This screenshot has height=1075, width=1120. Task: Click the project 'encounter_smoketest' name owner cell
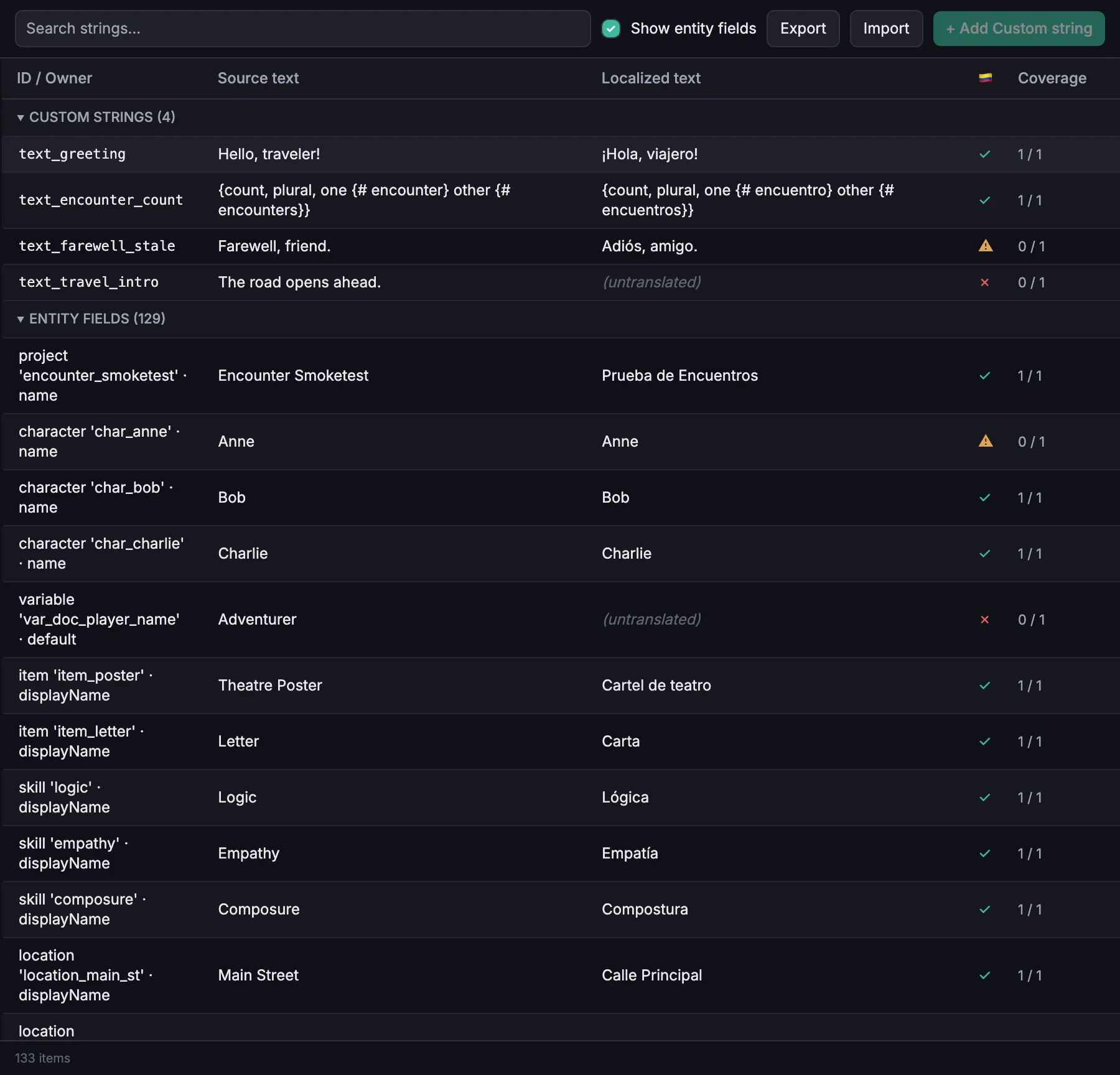pyautogui.click(x=103, y=376)
